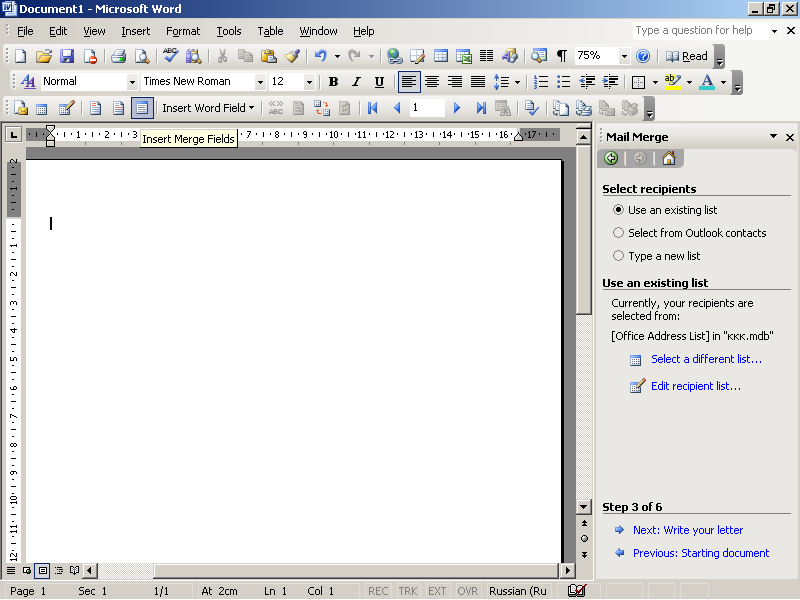Undo the last action
800x600 pixels.
click(320, 56)
